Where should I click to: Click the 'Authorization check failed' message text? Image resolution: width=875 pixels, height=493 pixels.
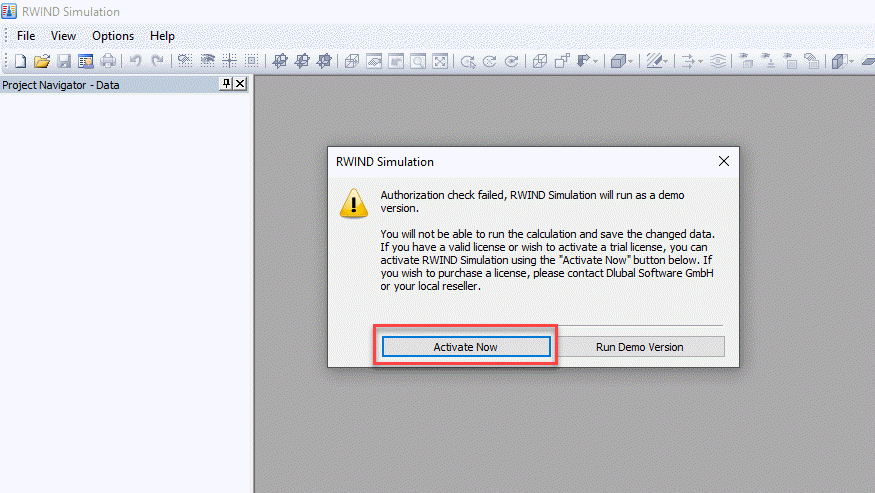point(532,202)
